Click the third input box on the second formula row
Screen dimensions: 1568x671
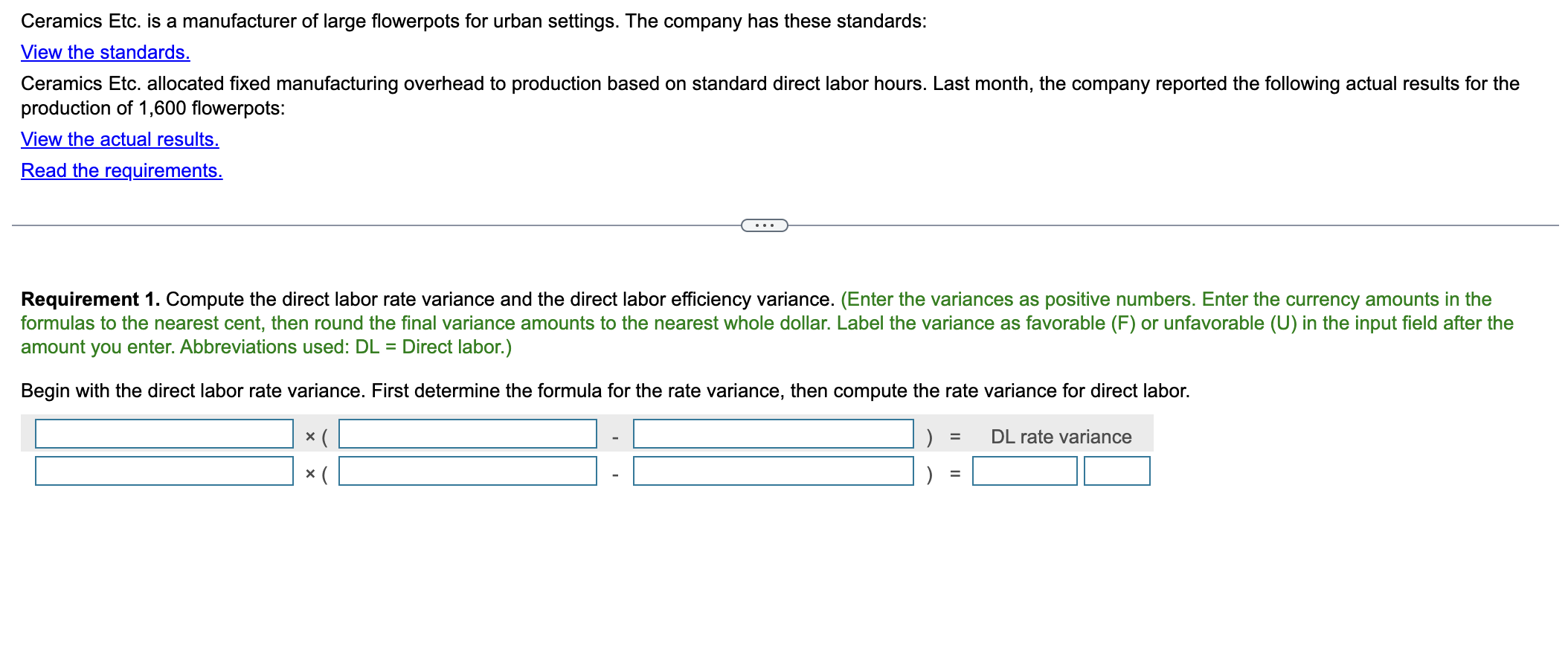coord(772,472)
